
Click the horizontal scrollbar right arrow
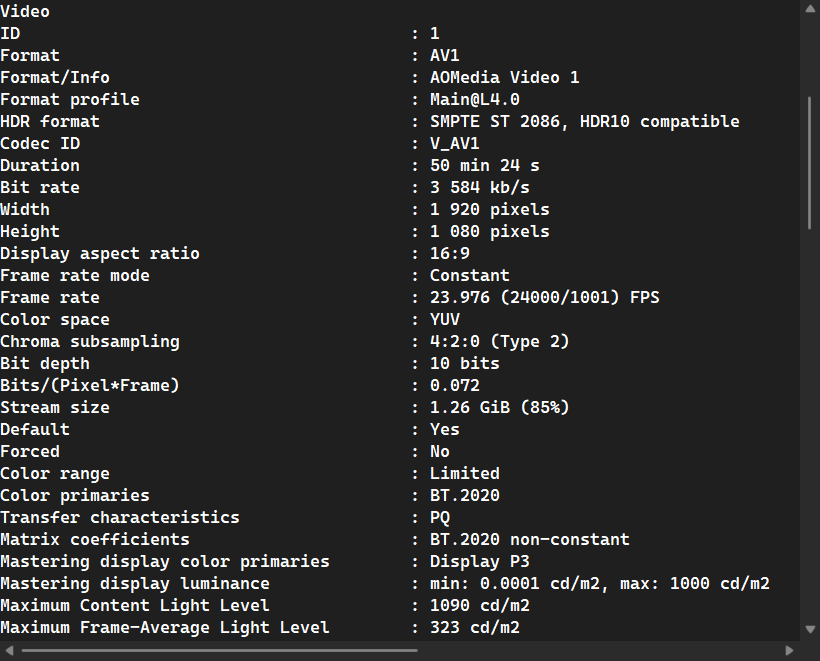(790, 651)
